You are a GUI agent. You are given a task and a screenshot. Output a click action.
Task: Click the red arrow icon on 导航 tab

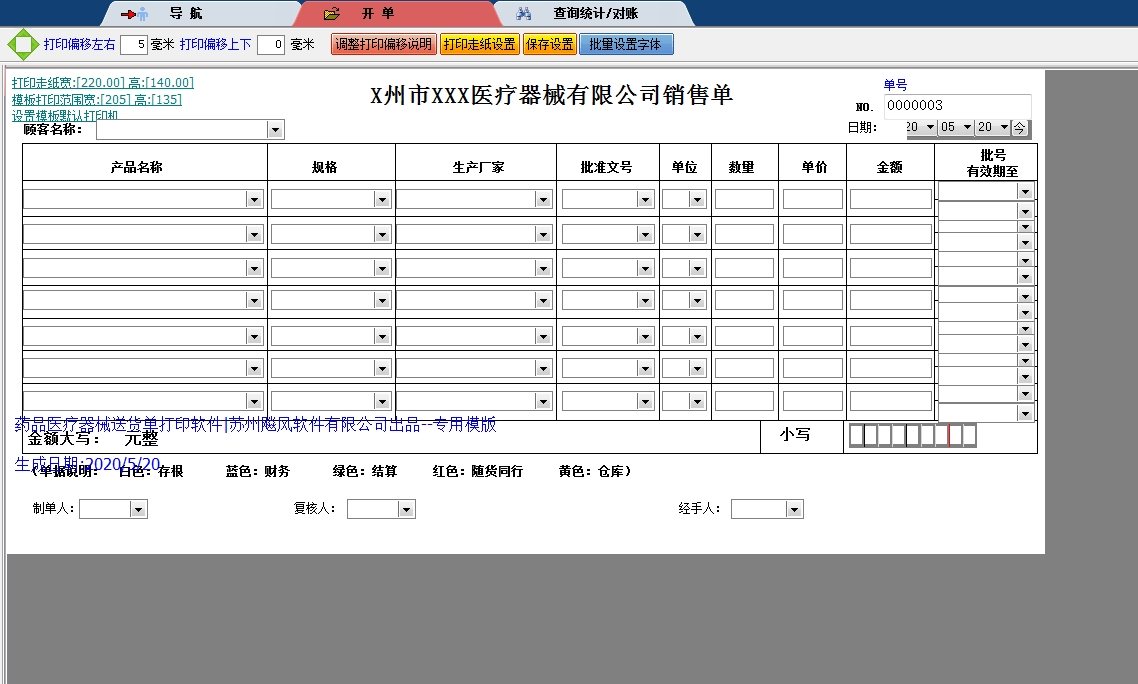pos(134,14)
